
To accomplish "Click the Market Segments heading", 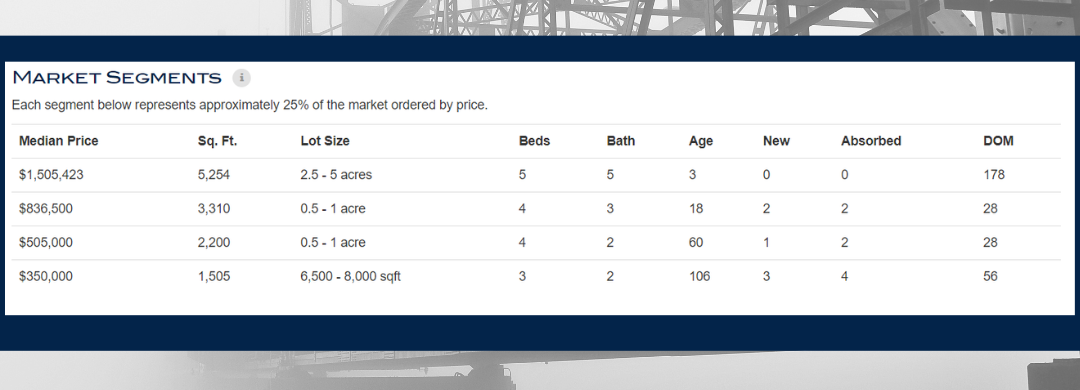I will coord(117,77).
